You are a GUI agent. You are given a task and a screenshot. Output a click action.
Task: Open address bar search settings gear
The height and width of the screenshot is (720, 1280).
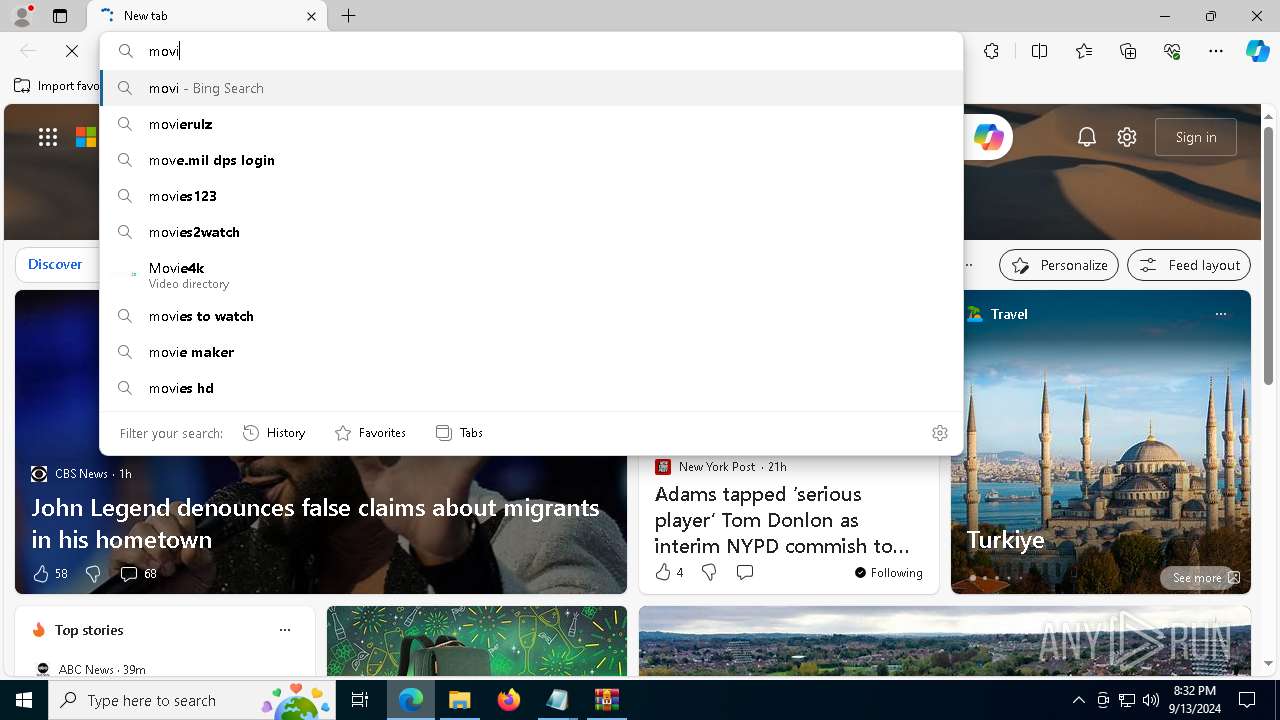click(x=940, y=433)
